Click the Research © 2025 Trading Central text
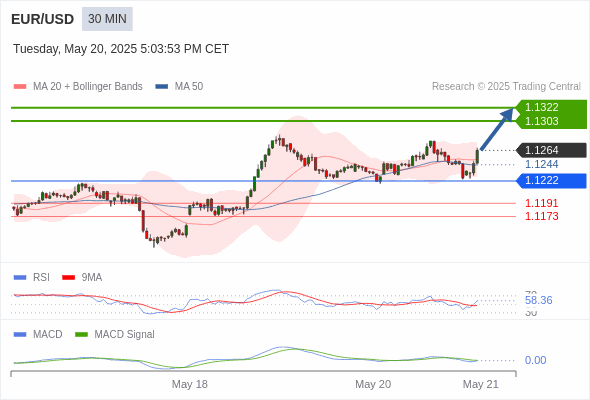Screen dimensions: 590x400 (506, 87)
